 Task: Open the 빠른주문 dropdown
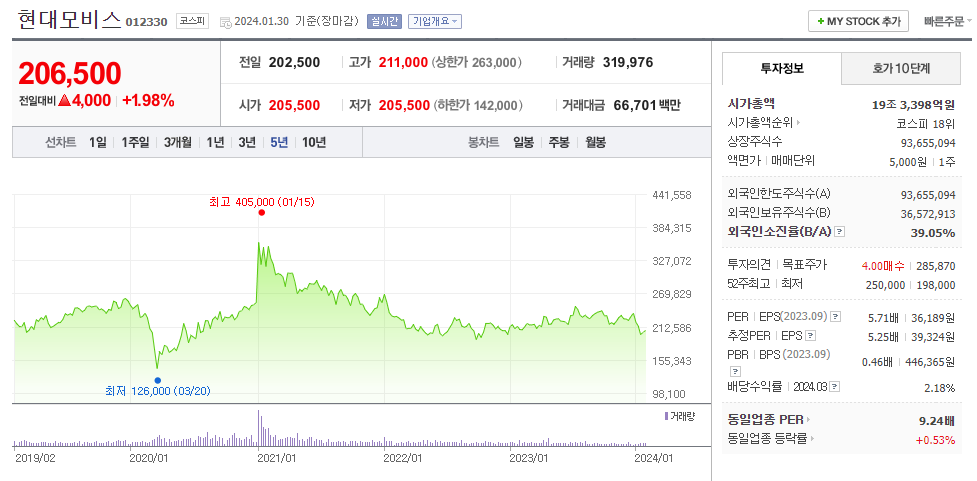click(948, 21)
